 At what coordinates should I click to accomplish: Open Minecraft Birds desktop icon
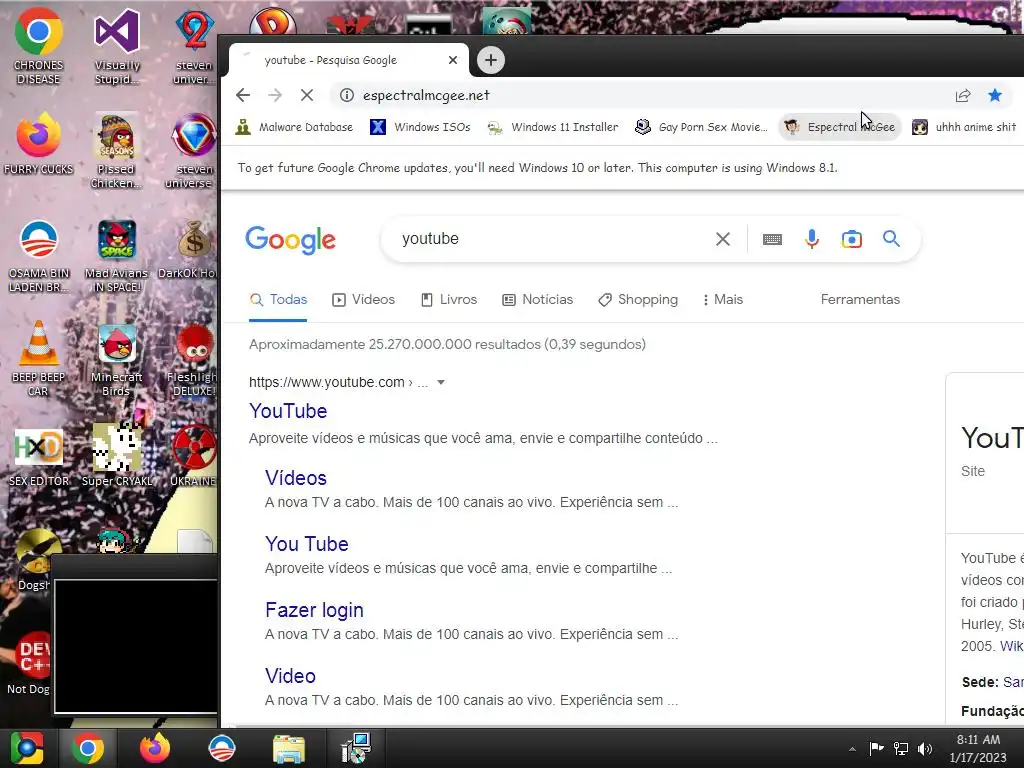click(117, 359)
